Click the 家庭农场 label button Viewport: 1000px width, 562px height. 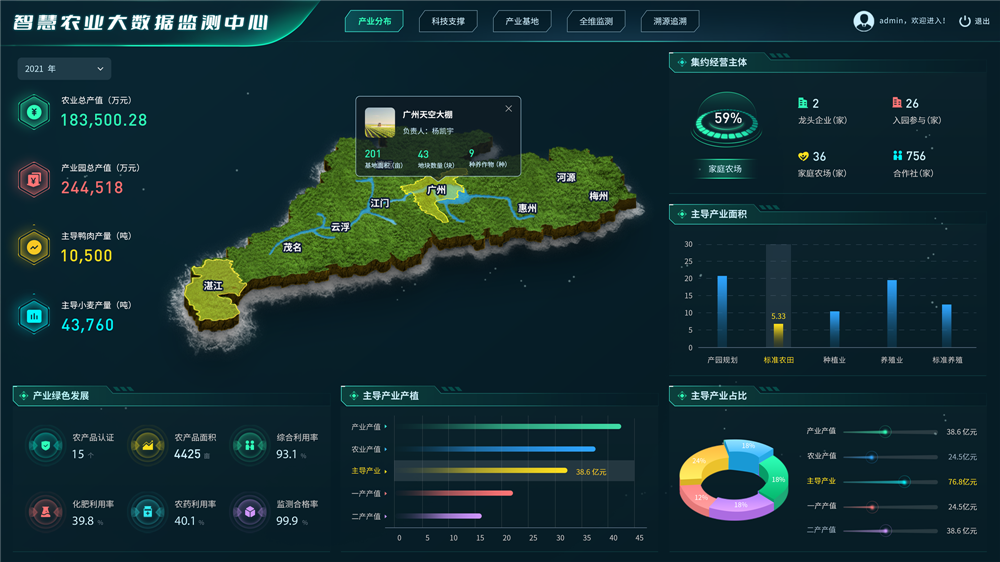click(x=725, y=169)
